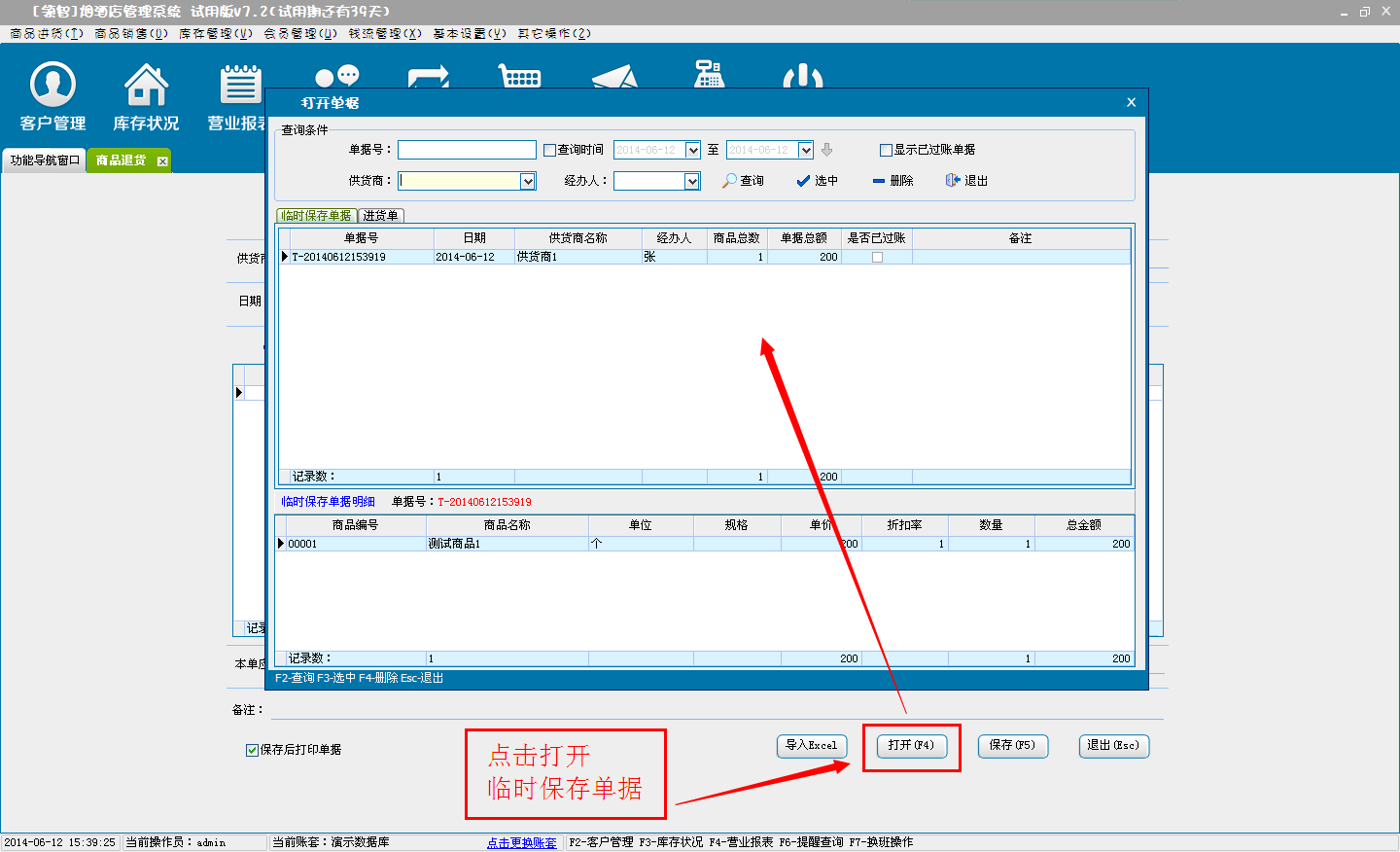Open the 库存管理 menu
1400x852 pixels.
215,33
